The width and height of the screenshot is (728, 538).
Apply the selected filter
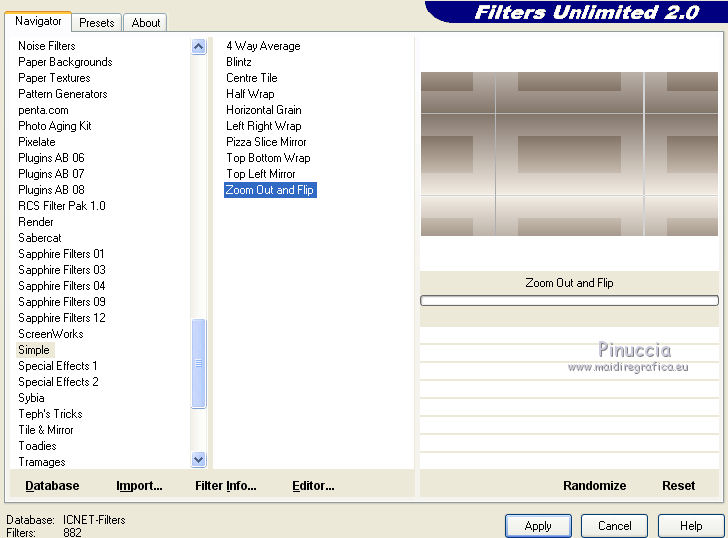pos(538,526)
